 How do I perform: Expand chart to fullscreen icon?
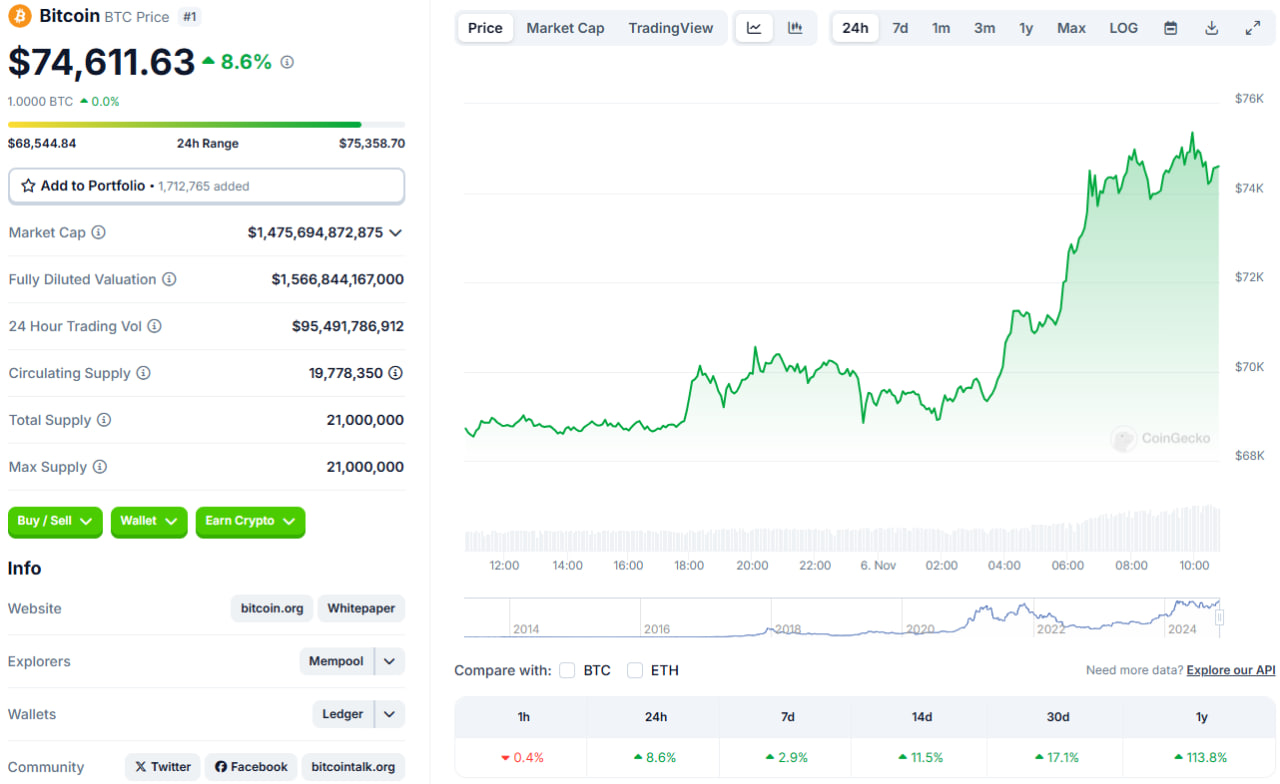1252,28
